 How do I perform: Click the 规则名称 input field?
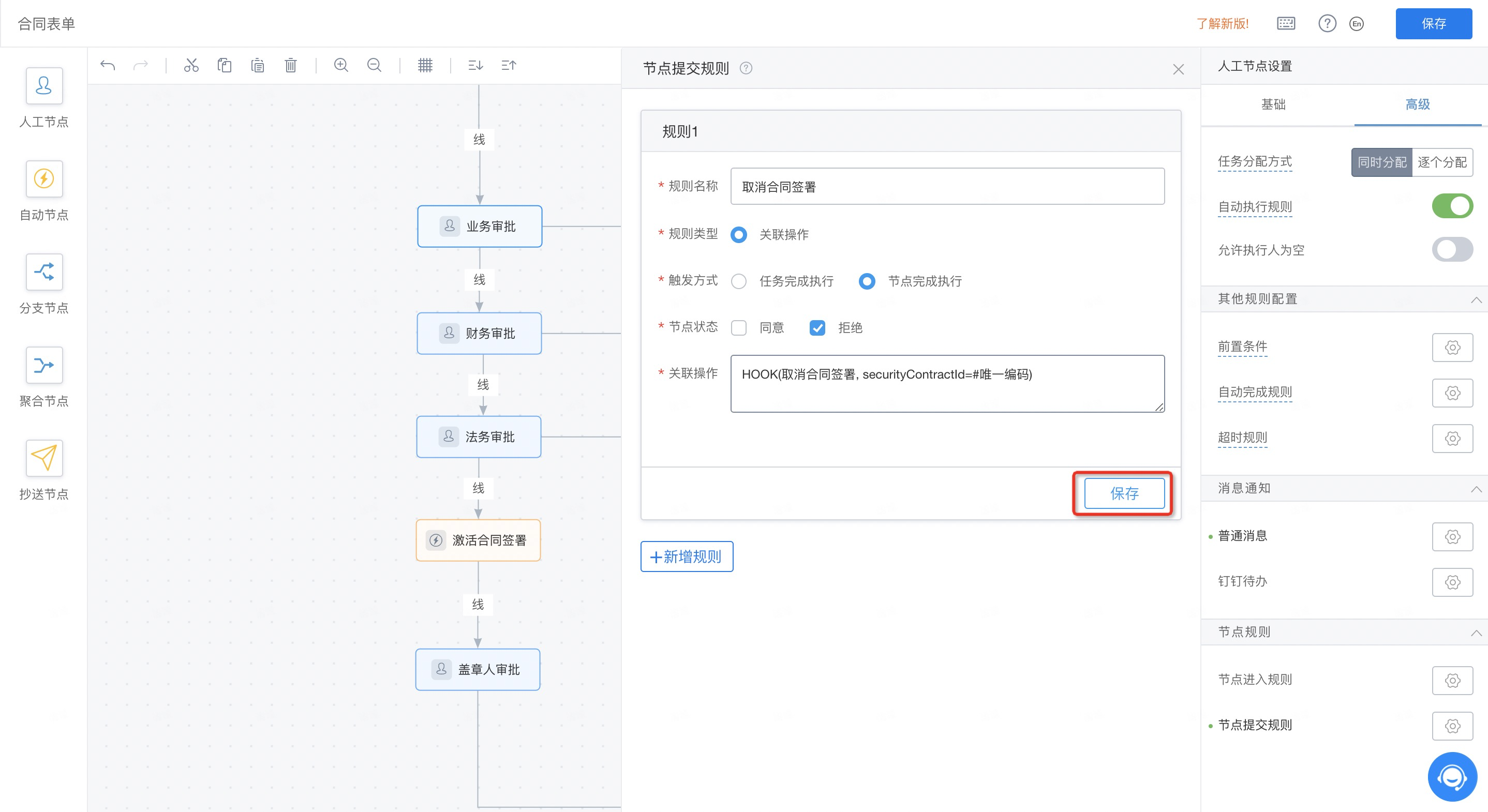947,187
